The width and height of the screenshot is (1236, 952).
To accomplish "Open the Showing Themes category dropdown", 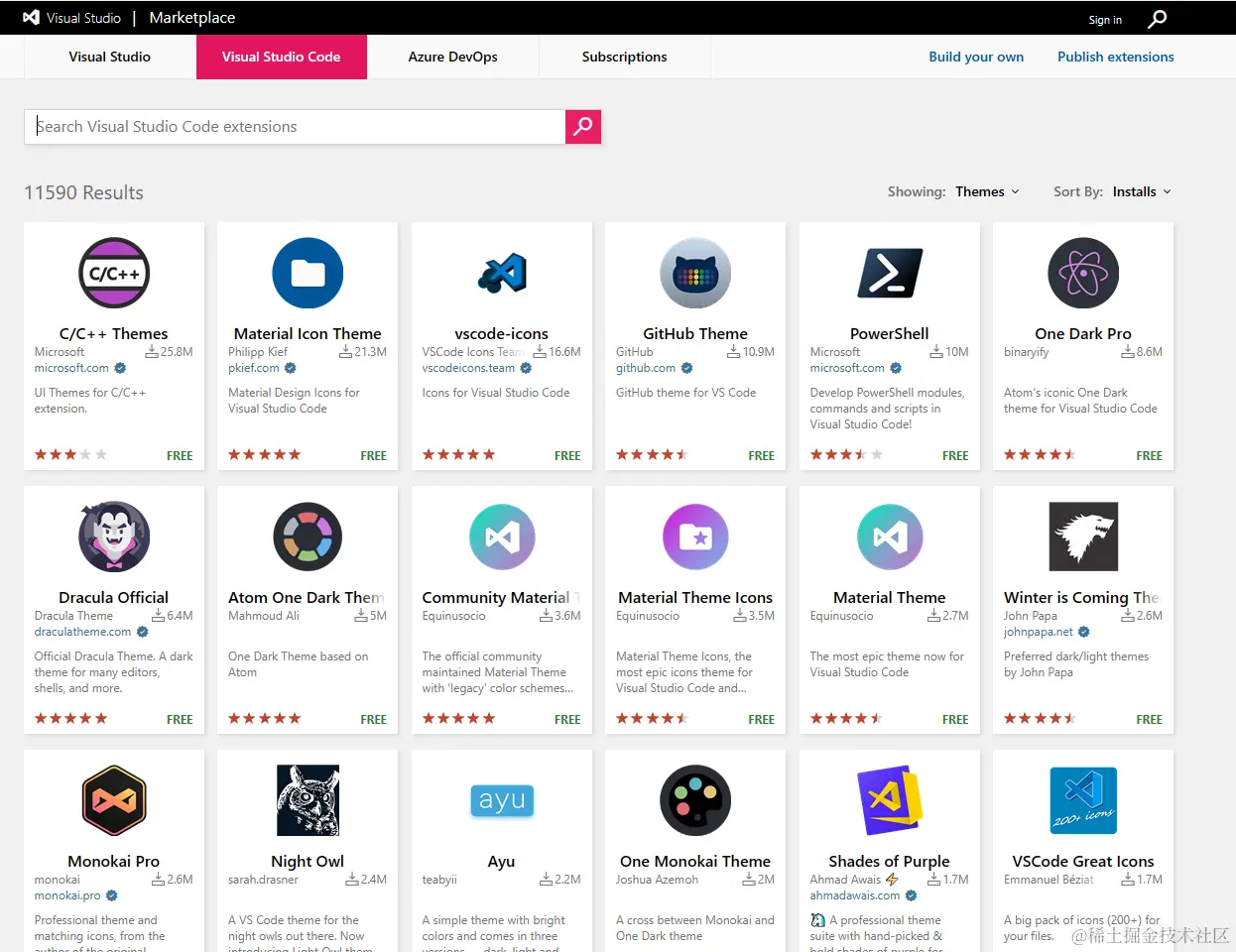I will click(987, 191).
